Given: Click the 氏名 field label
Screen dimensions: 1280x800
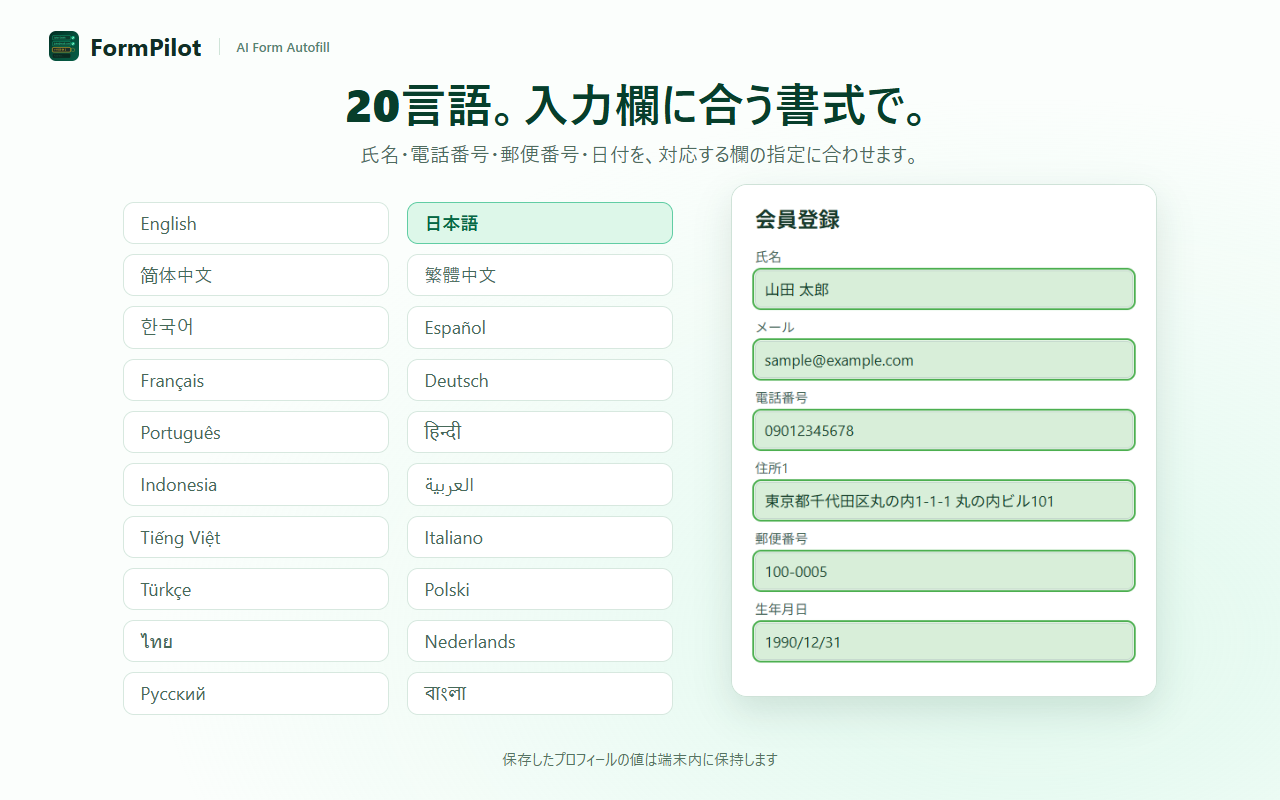Looking at the screenshot, I should coord(768,257).
